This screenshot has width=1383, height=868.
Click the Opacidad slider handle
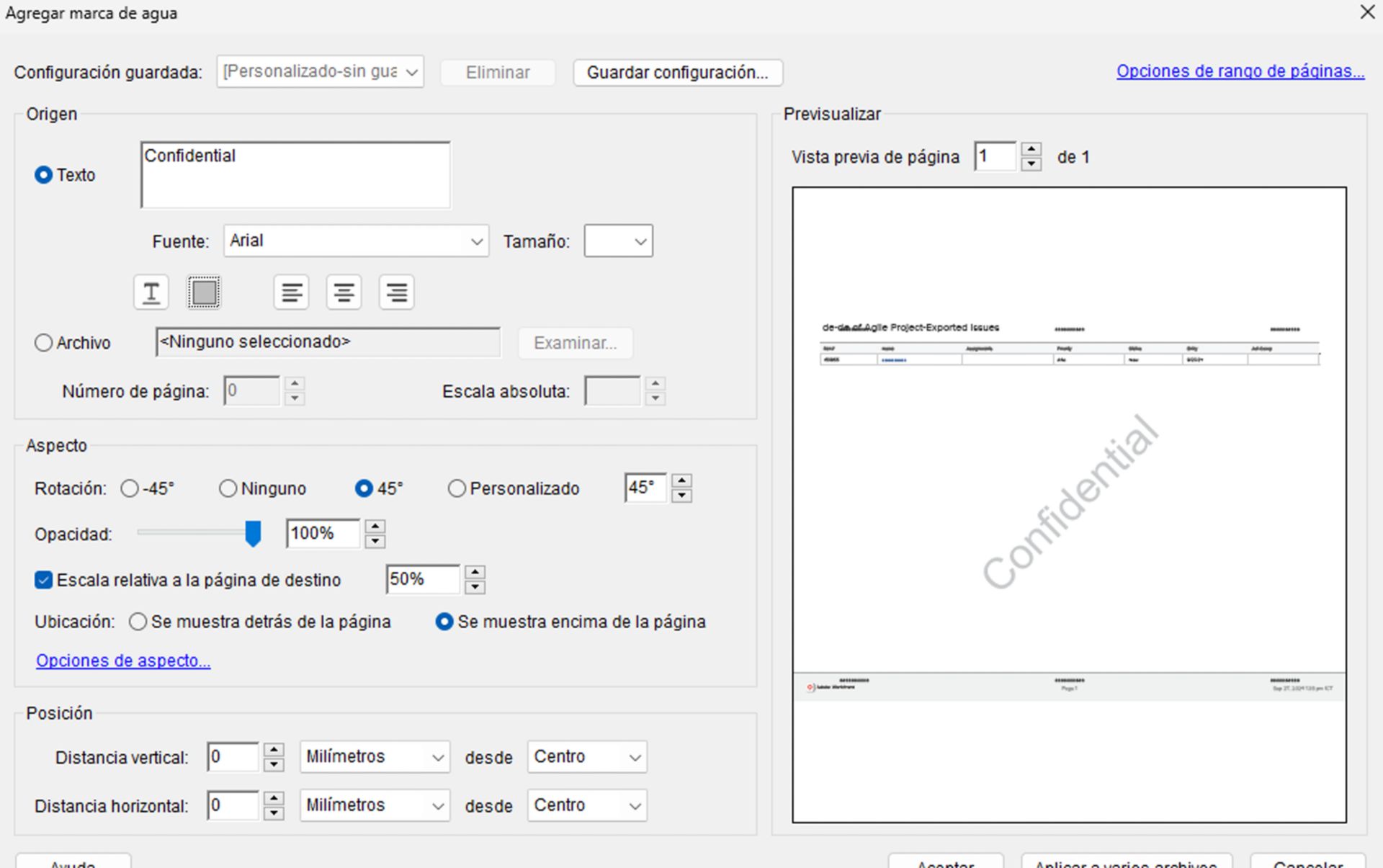(253, 534)
